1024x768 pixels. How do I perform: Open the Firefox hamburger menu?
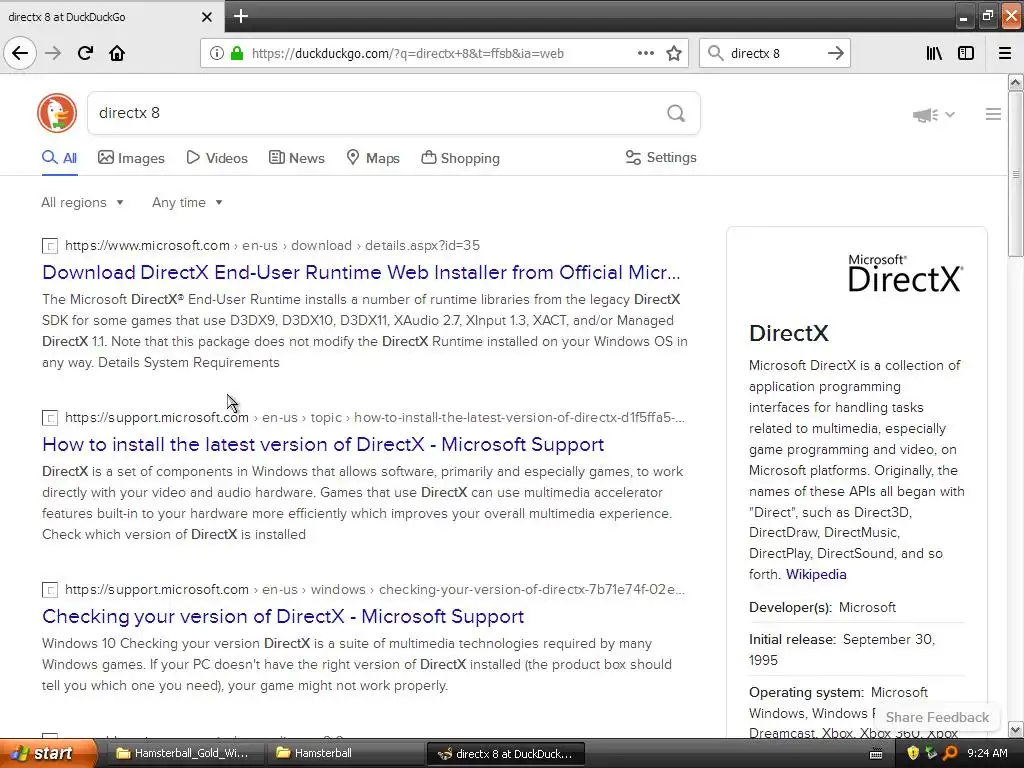(x=1005, y=53)
